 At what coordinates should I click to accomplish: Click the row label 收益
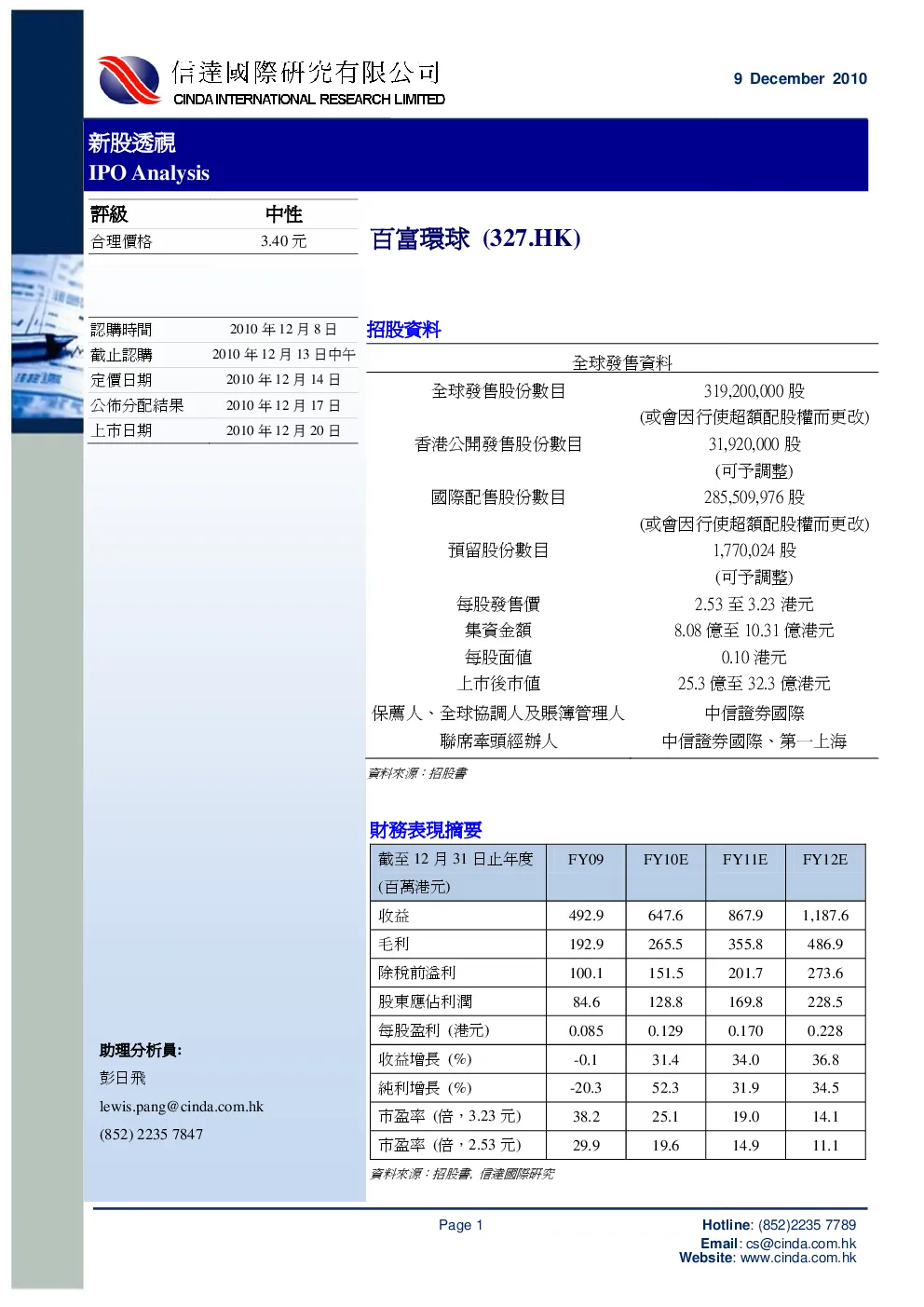(393, 916)
